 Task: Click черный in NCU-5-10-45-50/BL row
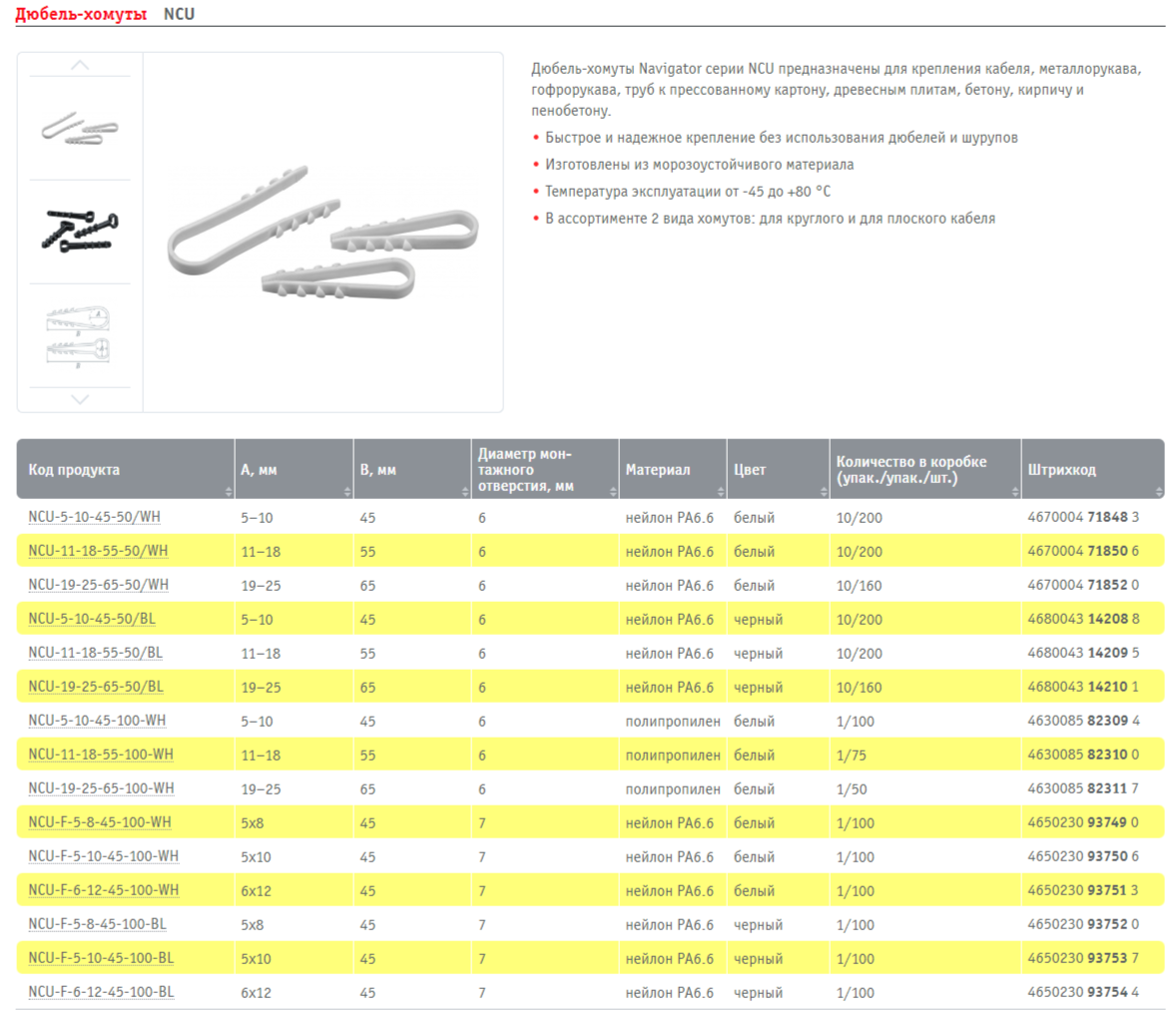click(x=759, y=620)
